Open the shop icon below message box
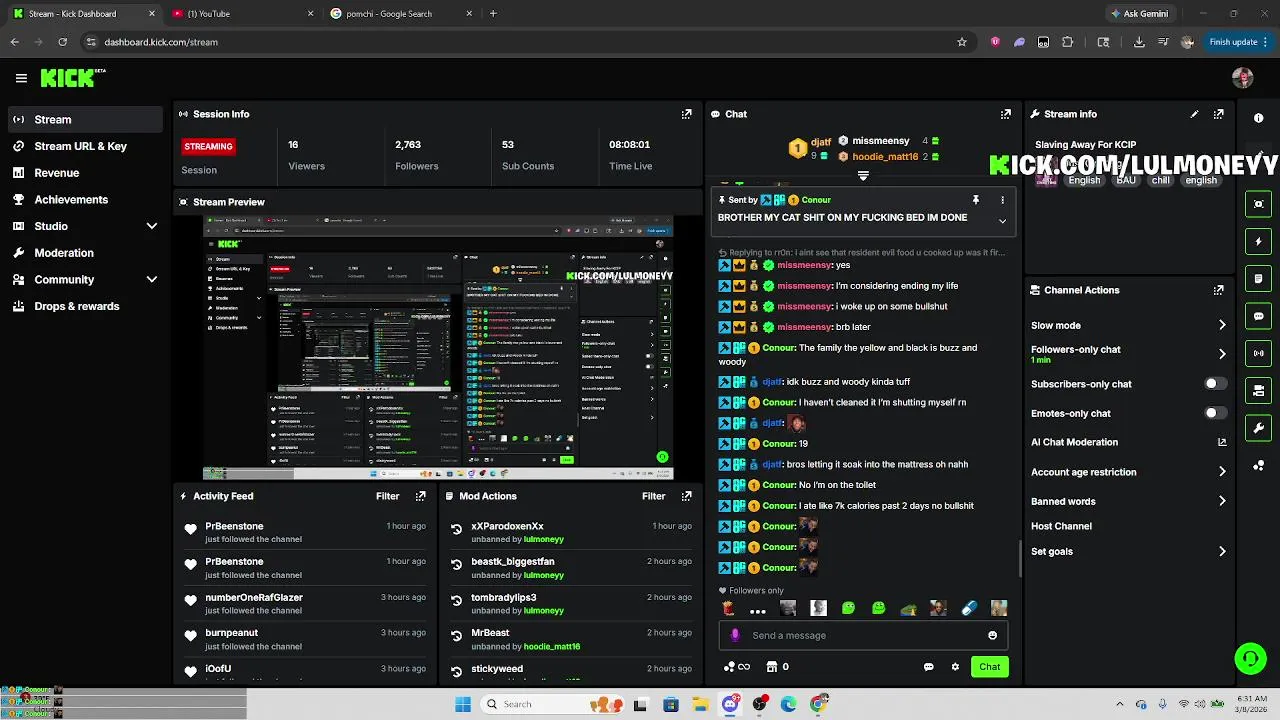This screenshot has height=720, width=1280. click(x=772, y=667)
